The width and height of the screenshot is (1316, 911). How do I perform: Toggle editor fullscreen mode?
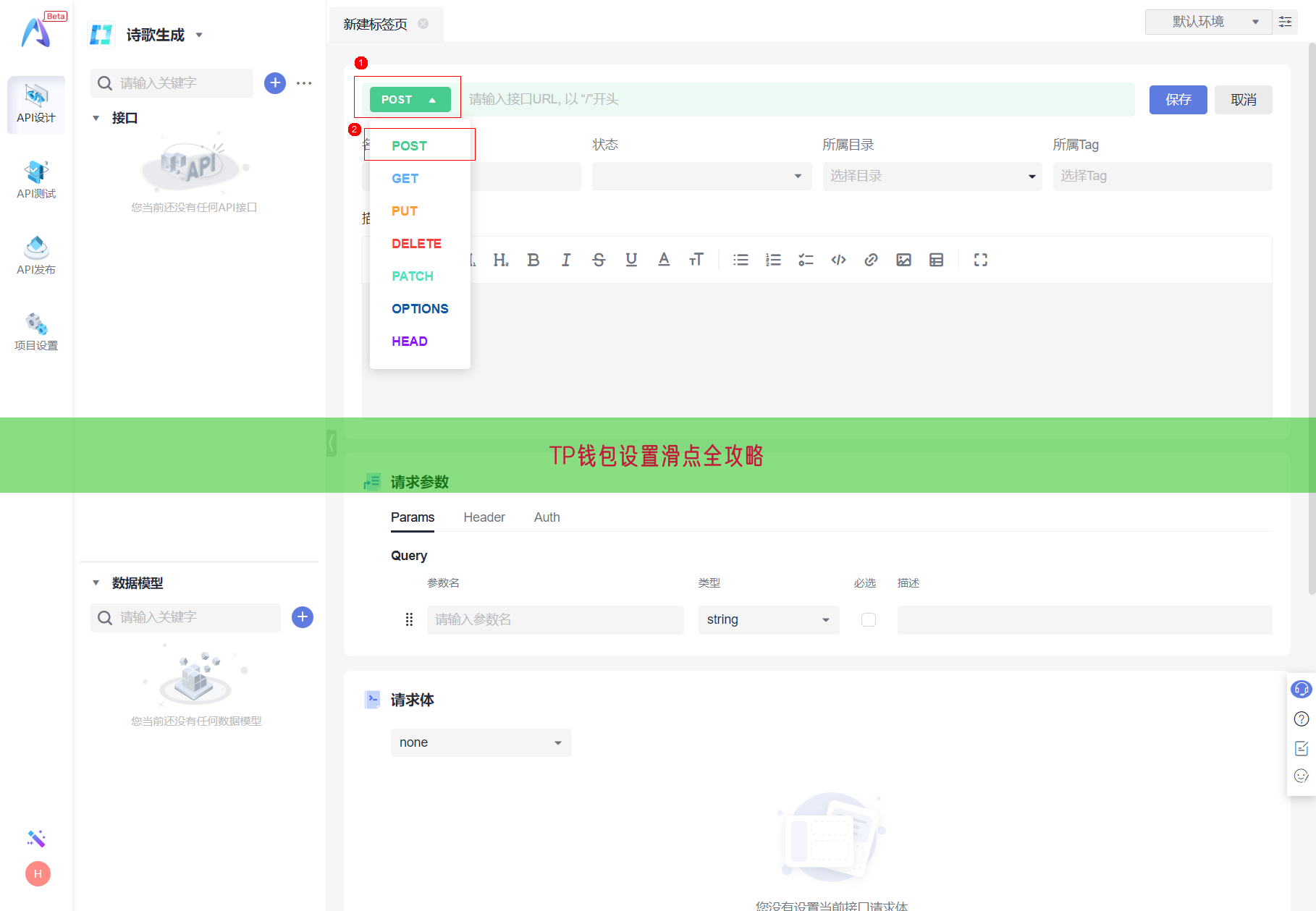pyautogui.click(x=981, y=260)
